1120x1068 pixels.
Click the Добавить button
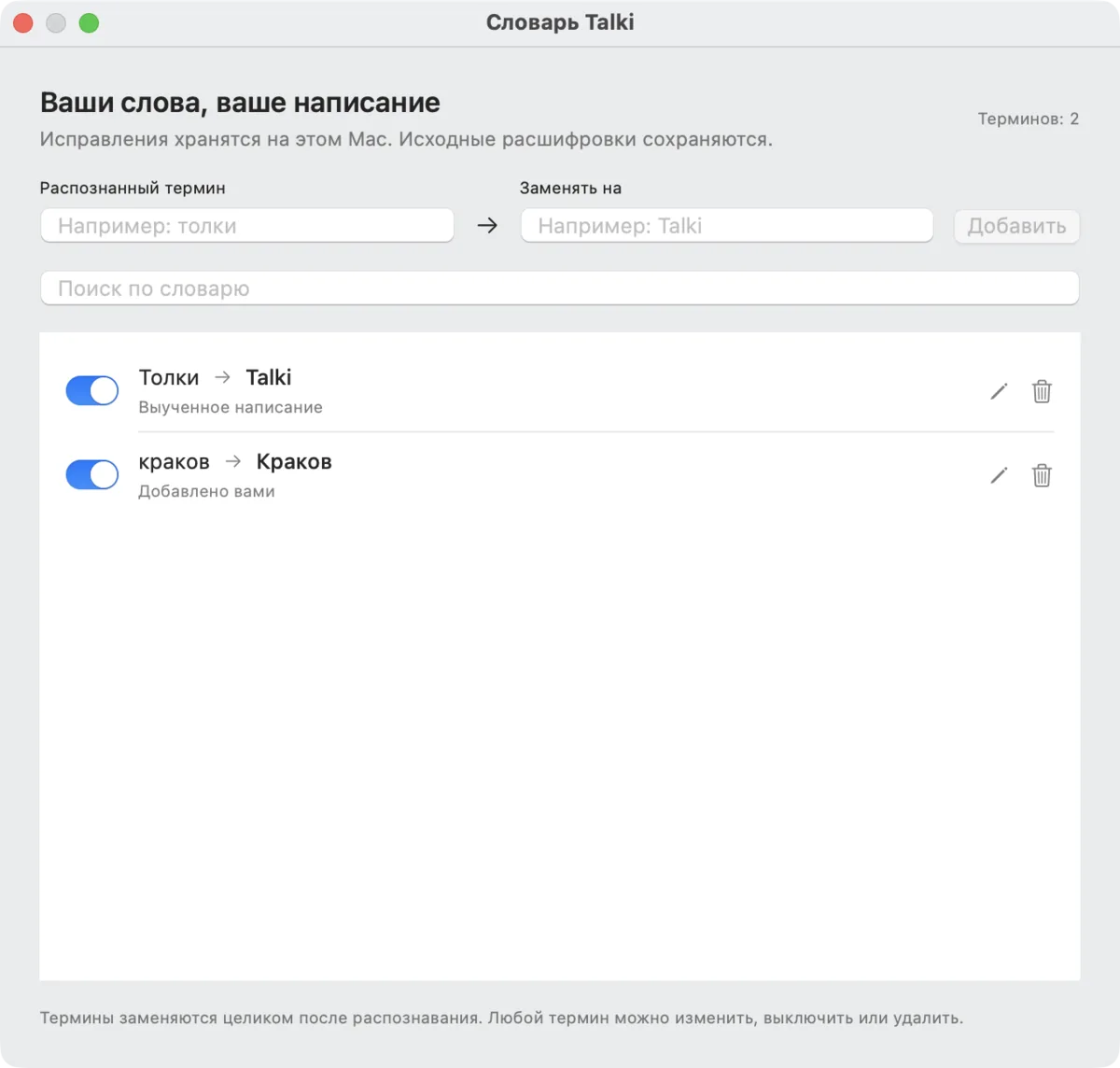[x=1016, y=226]
